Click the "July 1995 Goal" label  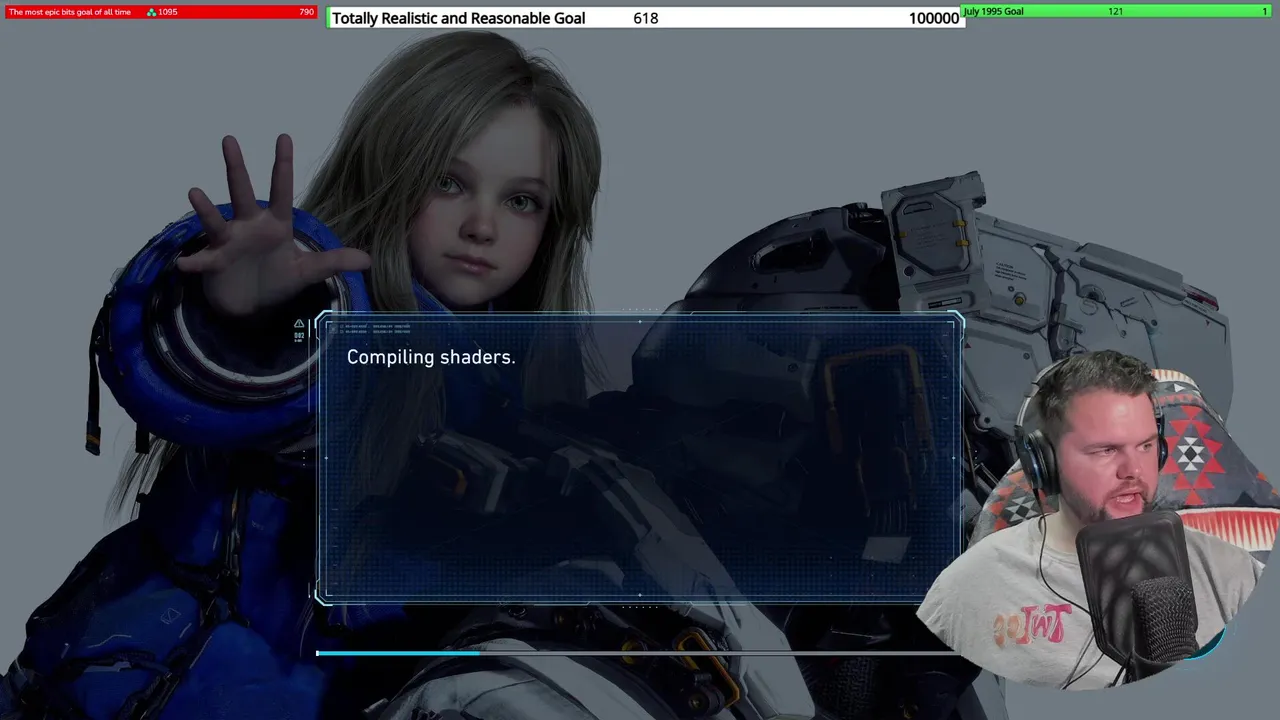pyautogui.click(x=993, y=11)
